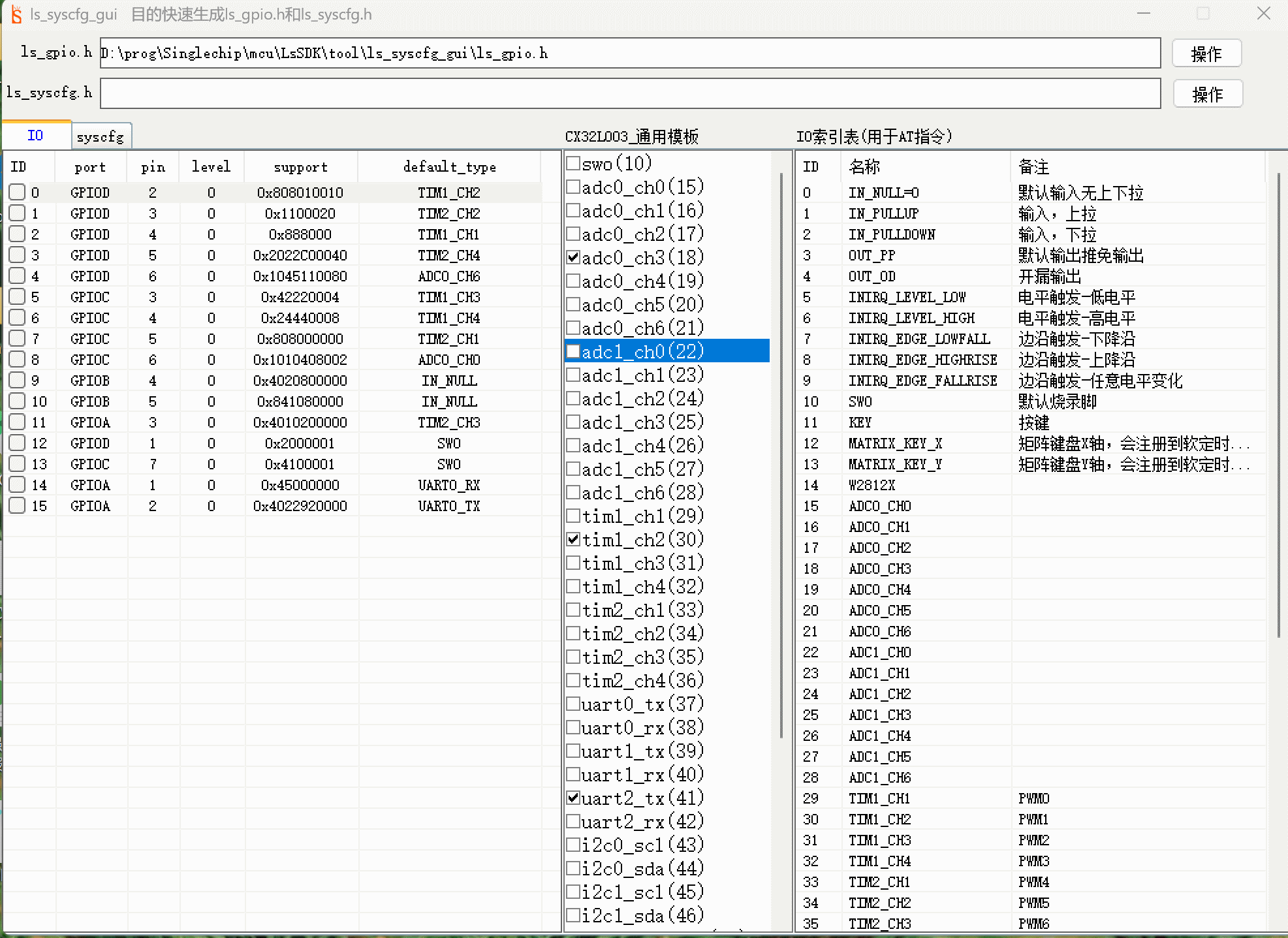Click the pin column header

[153, 167]
